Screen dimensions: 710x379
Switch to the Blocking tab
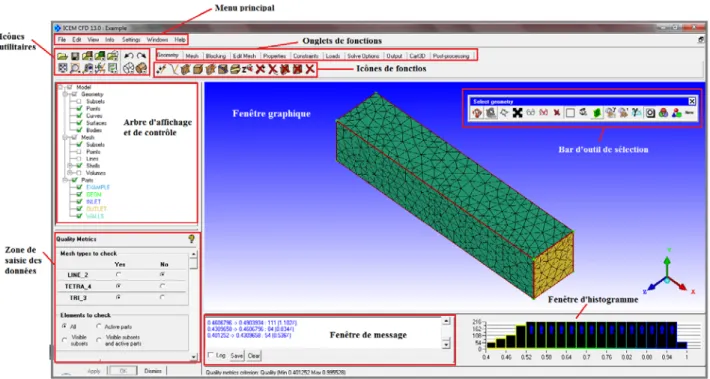coord(216,56)
